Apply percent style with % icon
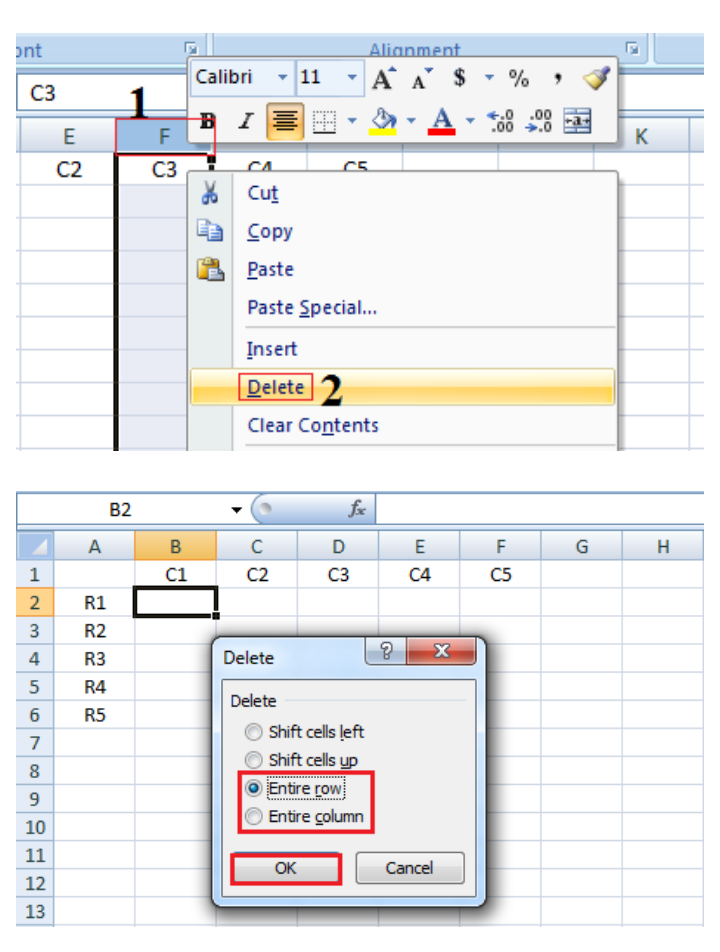This screenshot has width=720, height=952. coord(519,78)
